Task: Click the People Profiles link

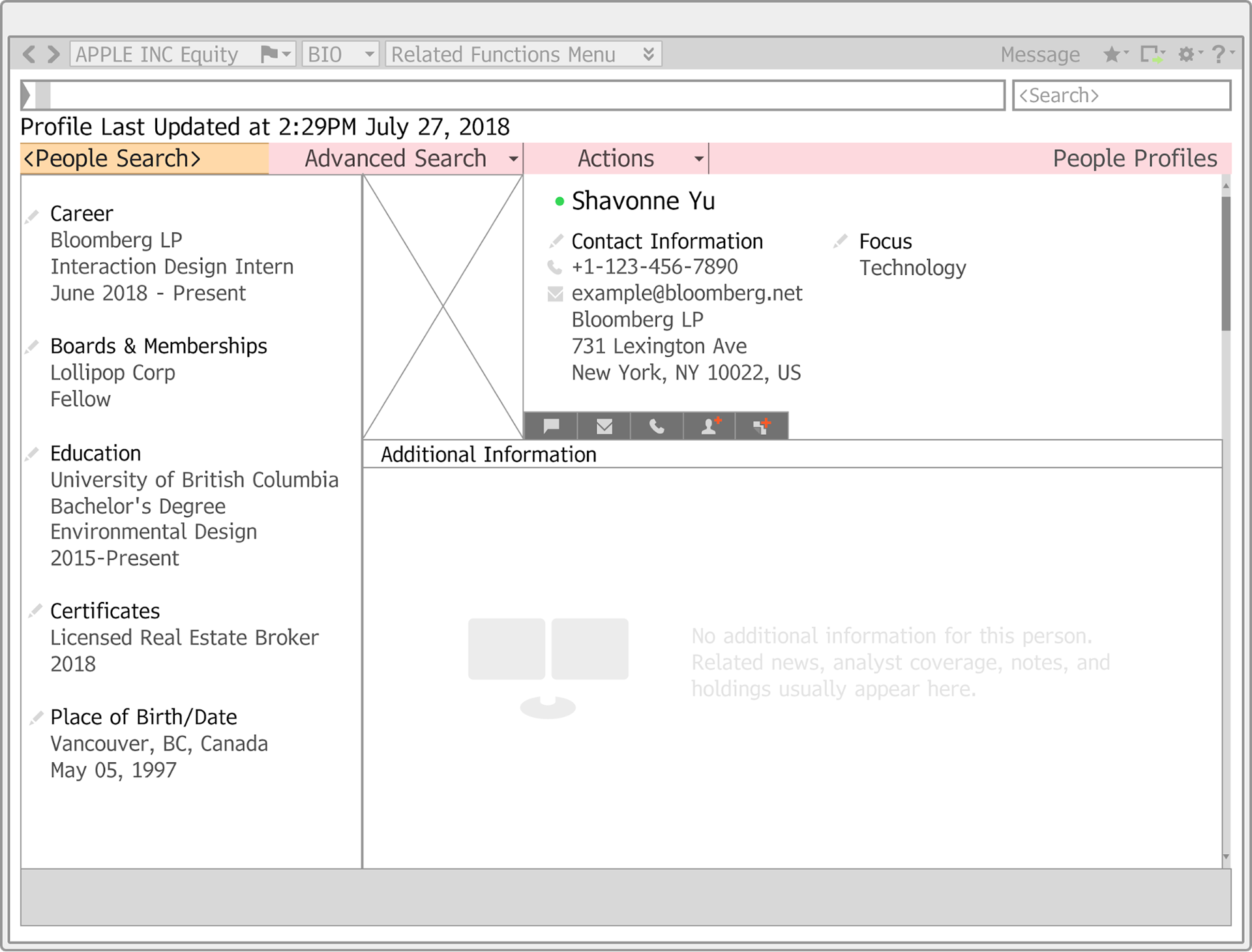Action: pyautogui.click(x=1135, y=158)
